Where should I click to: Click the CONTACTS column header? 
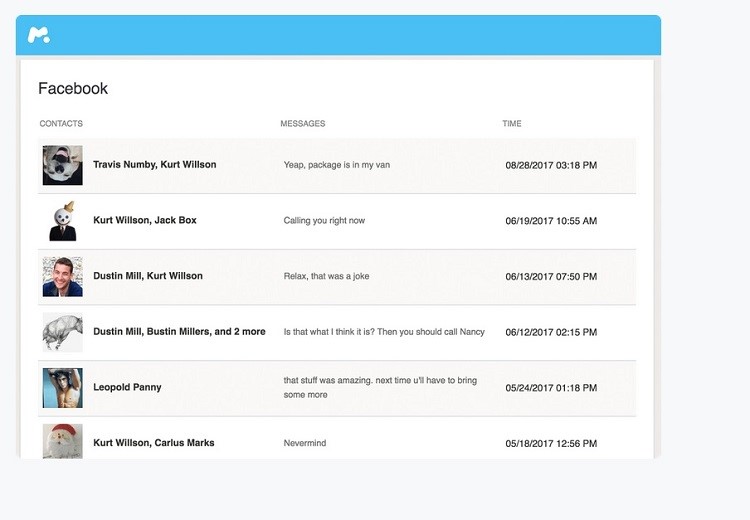pyautogui.click(x=61, y=123)
